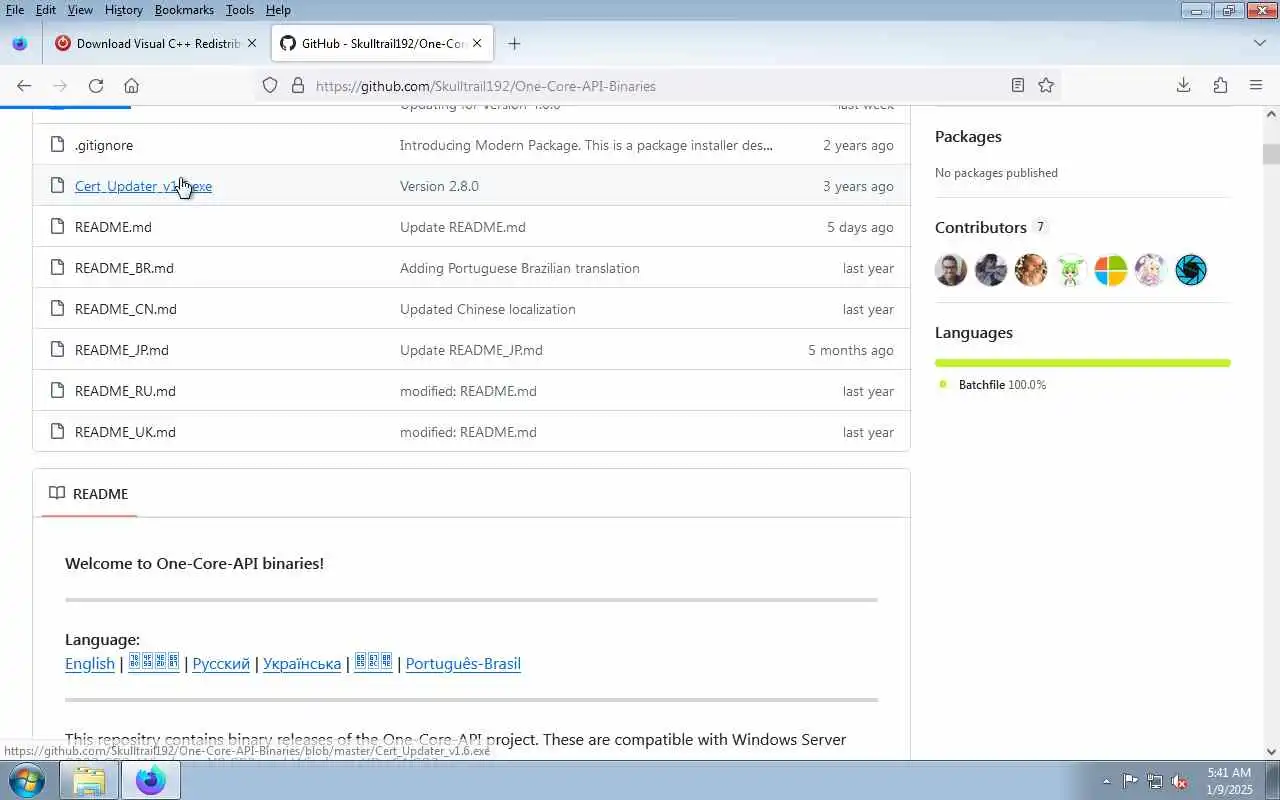Open the Help menu
Viewport: 1280px width, 800px height.
point(278,10)
